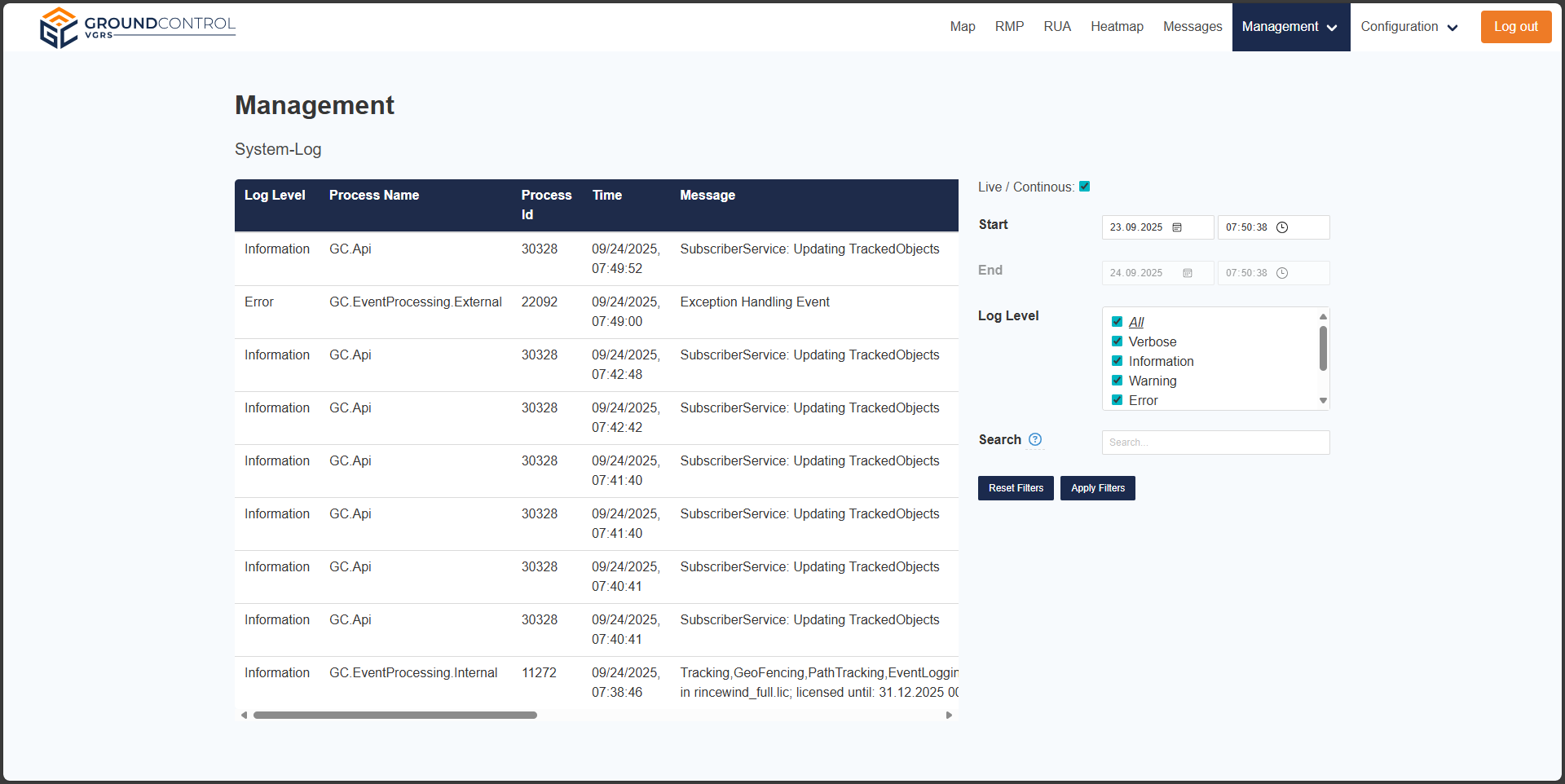This screenshot has height=784, width=1565.
Task: Click the End time clock icon
Action: click(1282, 273)
